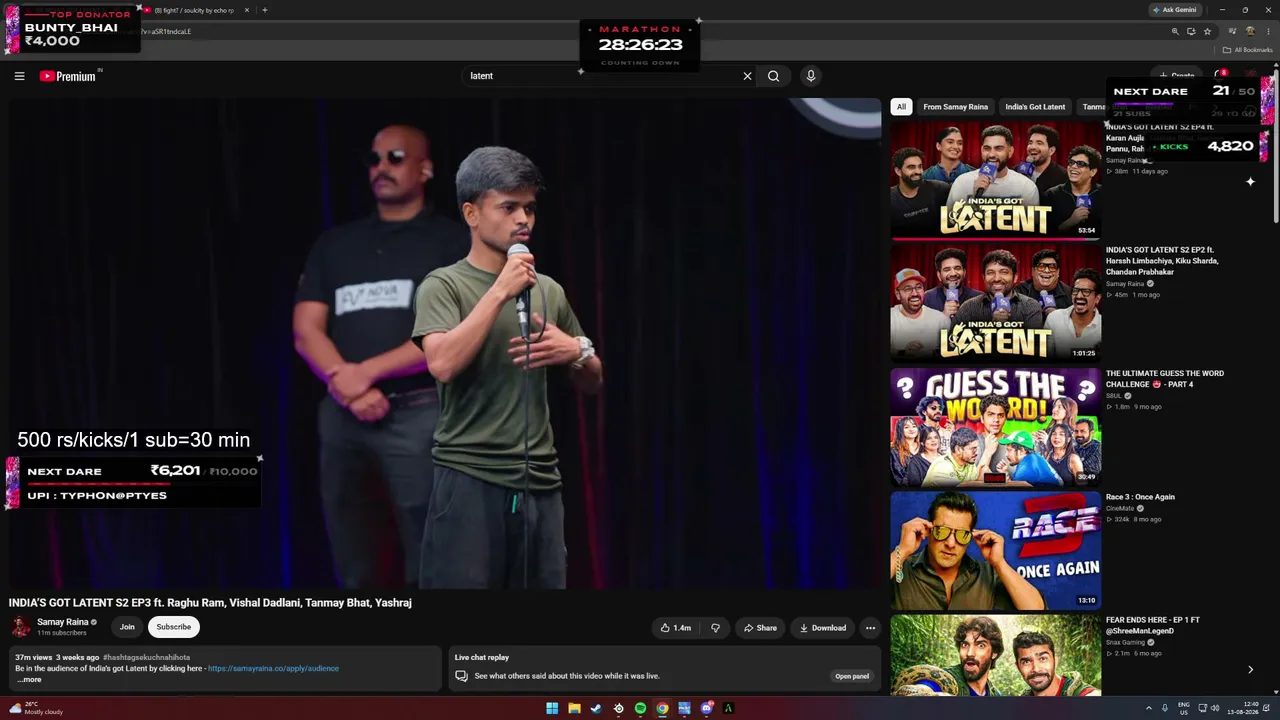Open the All Bookmarks folder
The image size is (1280, 720).
coord(1248,50)
